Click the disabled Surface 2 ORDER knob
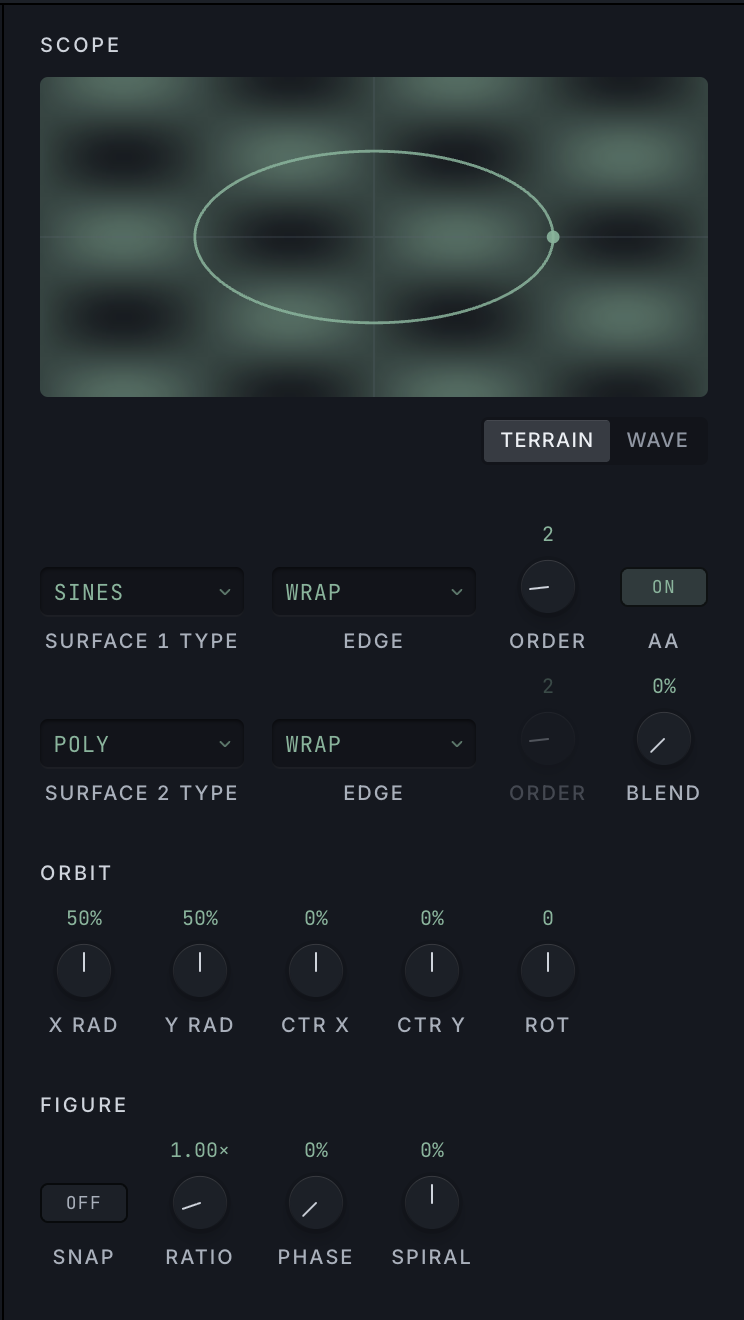 [548, 739]
